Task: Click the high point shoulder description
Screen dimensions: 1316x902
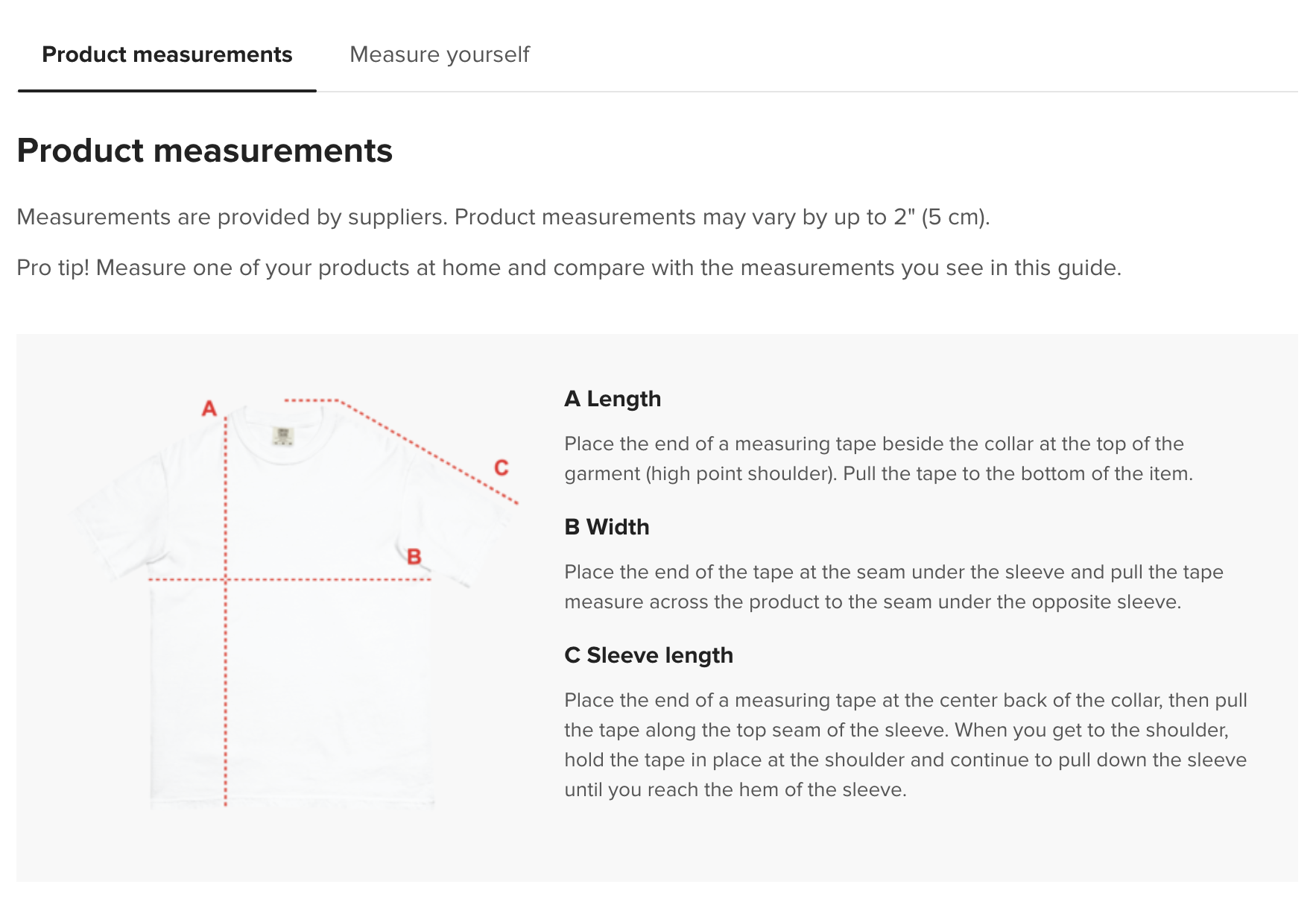Action: point(879,458)
